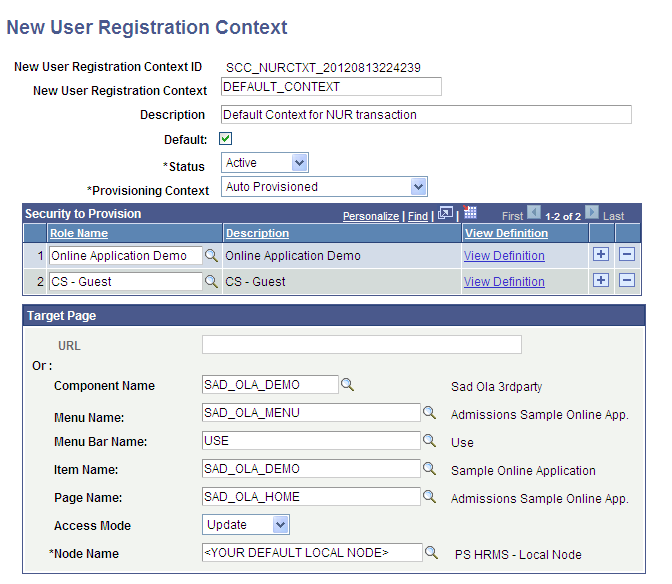The width and height of the screenshot is (672, 584).
Task: Click the Description text field
Action: 426,114
